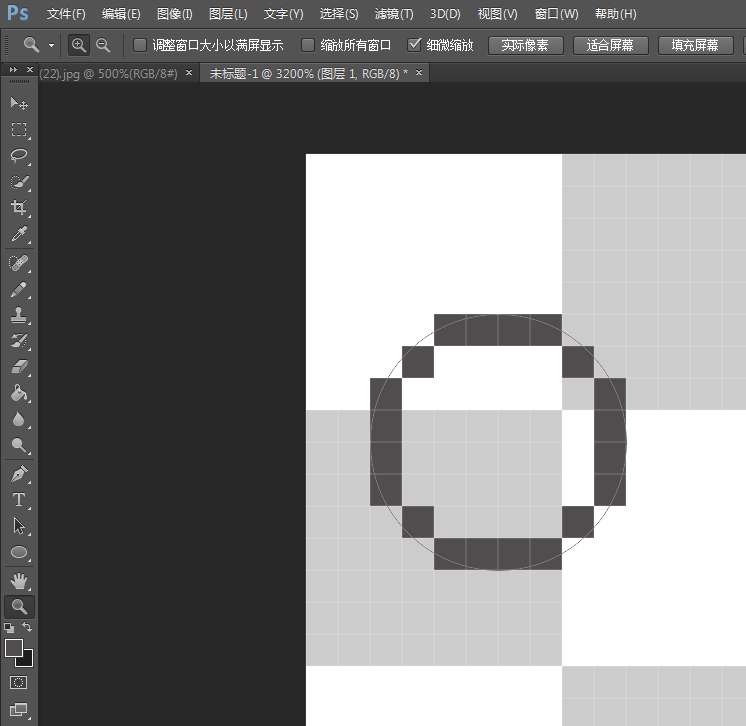Enable 缩放所有窗口 checkbox
Screen dimensions: 746x726
[x=308, y=45]
